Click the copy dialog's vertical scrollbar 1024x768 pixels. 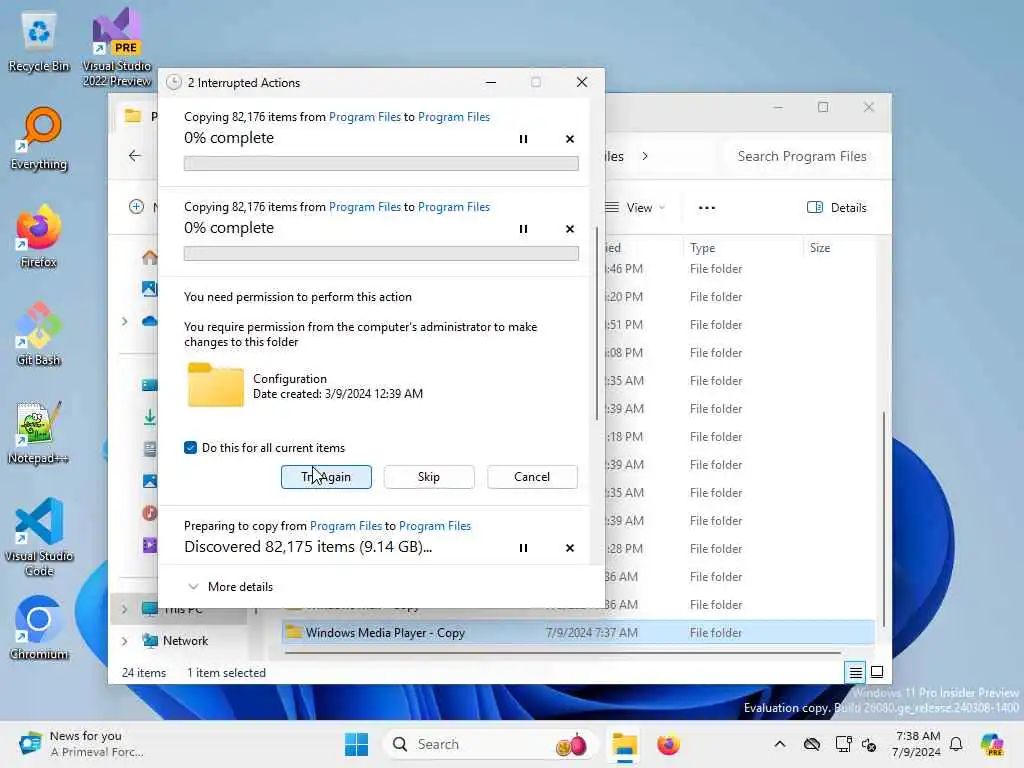pos(596,323)
